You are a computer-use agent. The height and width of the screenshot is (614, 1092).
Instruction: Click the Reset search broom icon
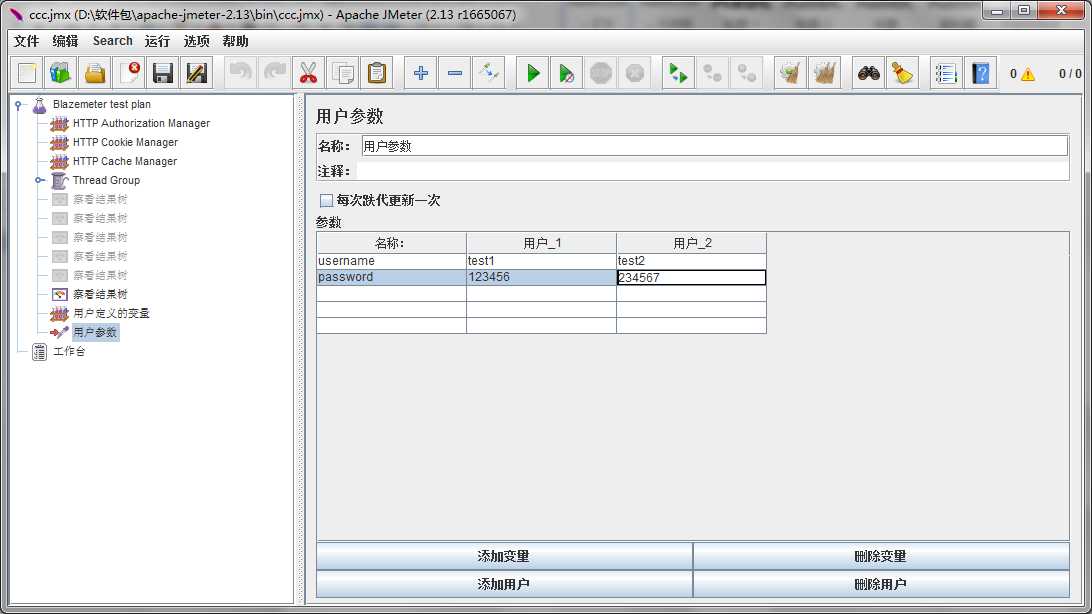pyautogui.click(x=903, y=72)
